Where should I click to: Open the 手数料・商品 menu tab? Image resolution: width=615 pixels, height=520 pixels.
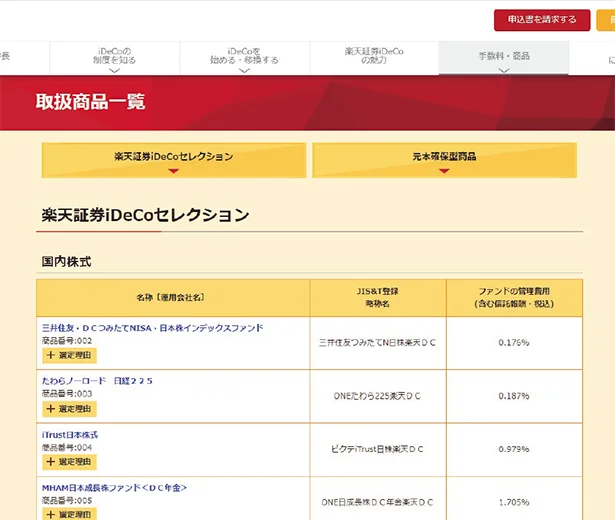pos(504,58)
